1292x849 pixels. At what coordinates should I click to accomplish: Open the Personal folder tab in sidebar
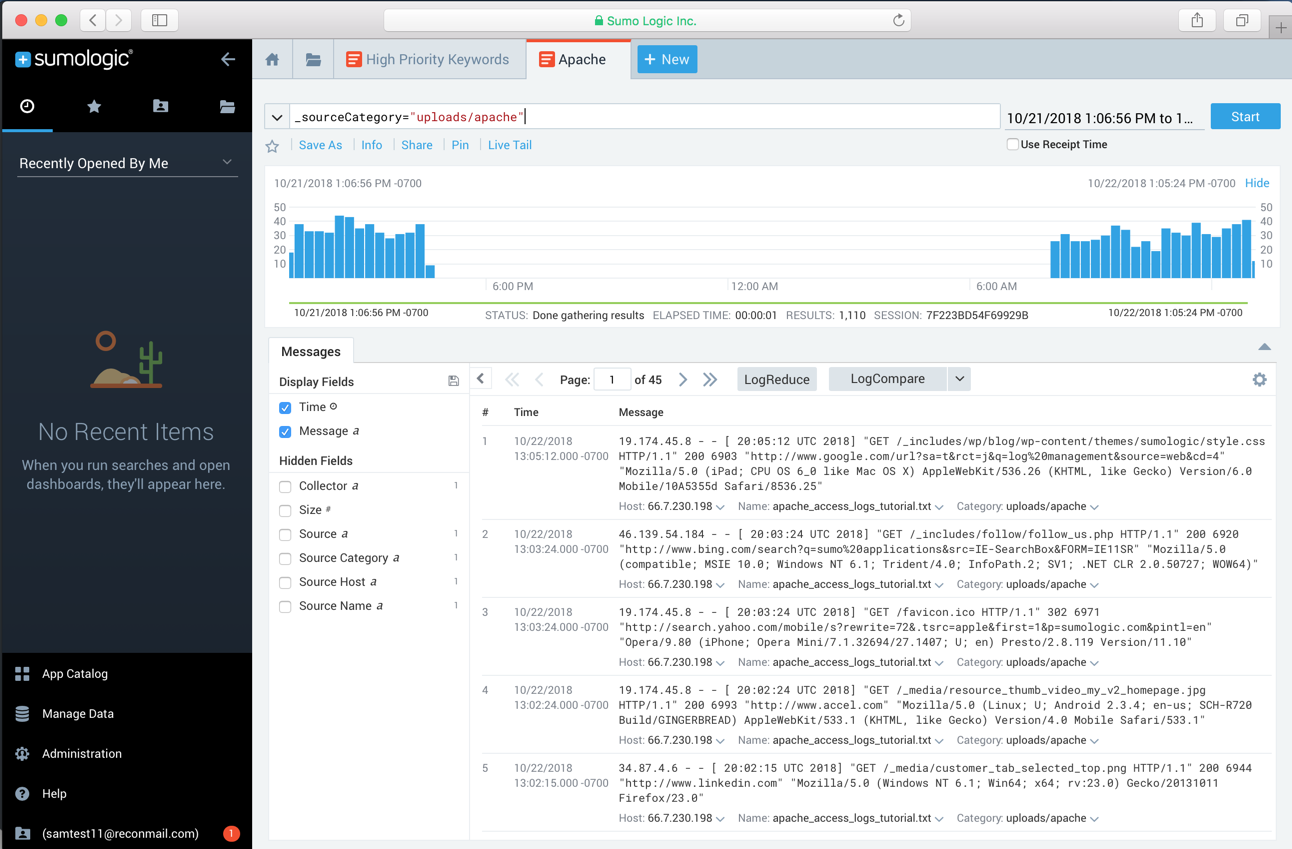(160, 106)
